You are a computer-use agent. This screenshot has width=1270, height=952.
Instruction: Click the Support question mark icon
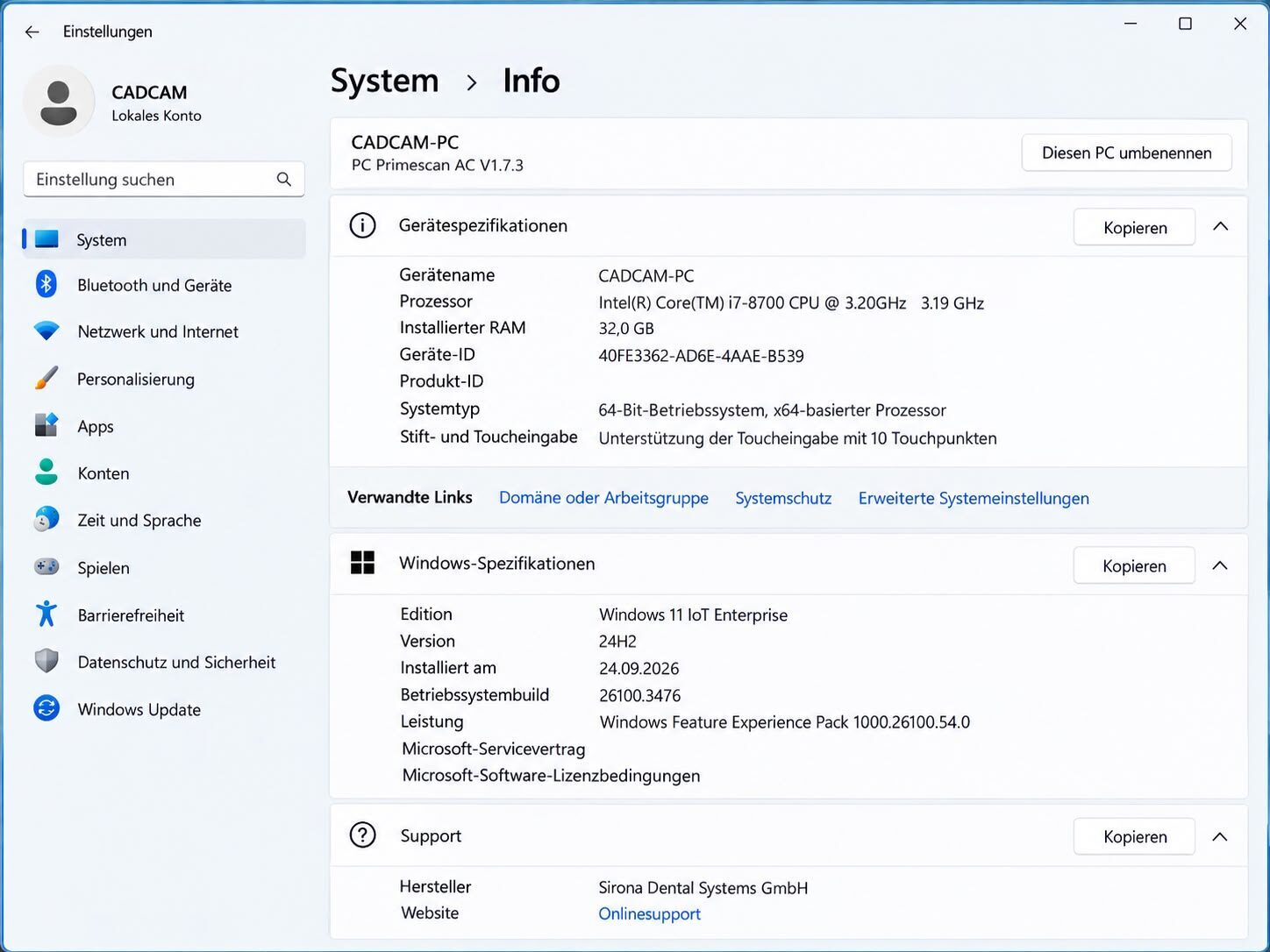point(362,835)
